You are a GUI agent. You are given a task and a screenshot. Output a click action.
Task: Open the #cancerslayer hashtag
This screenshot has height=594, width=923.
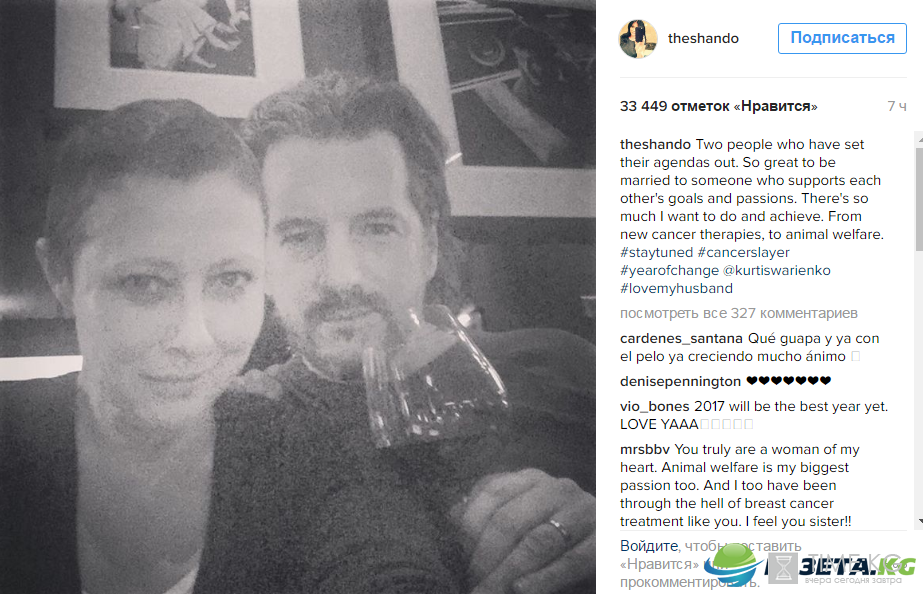[743, 253]
